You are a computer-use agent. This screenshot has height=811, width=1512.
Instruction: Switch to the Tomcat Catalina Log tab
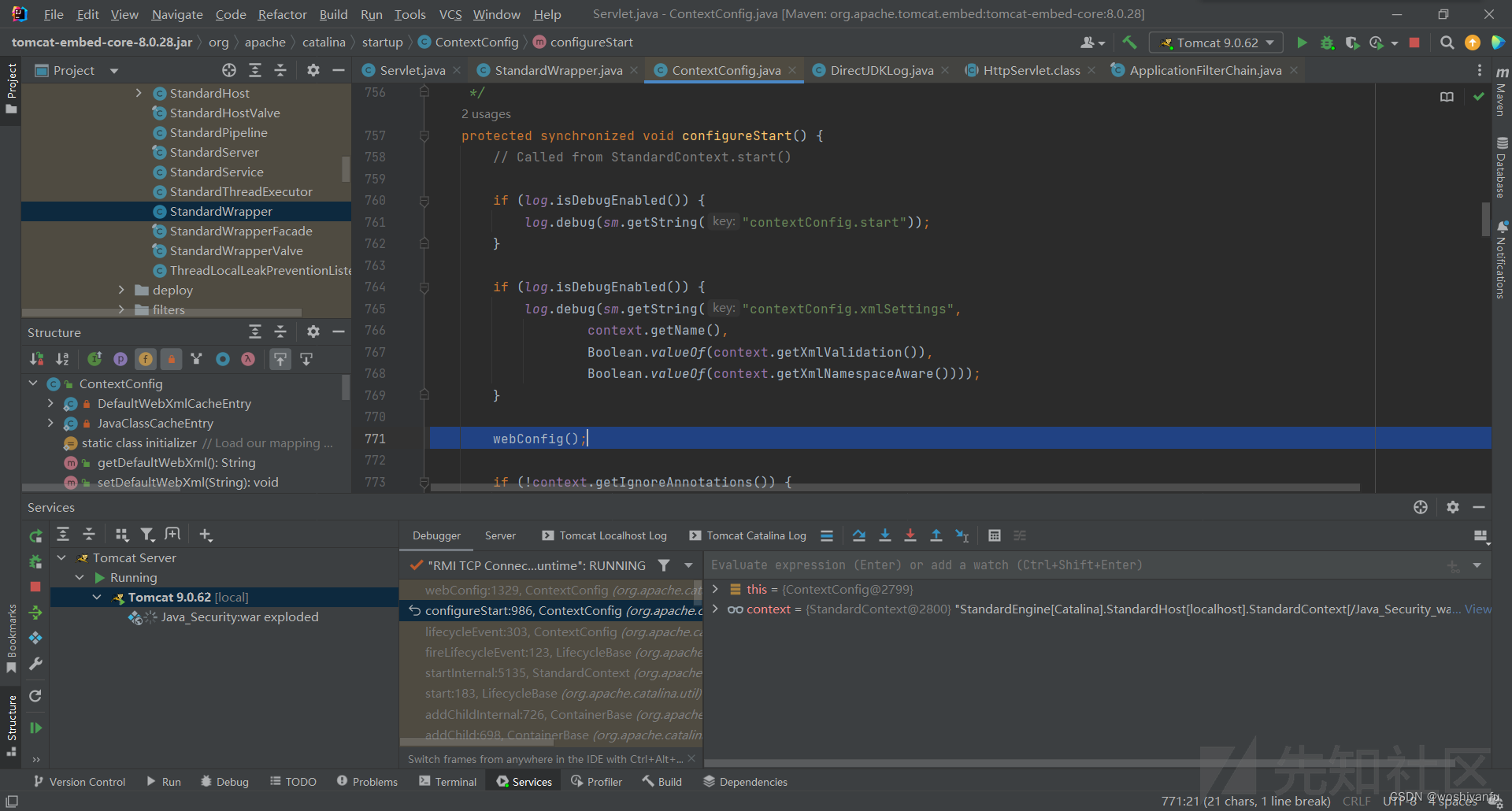click(x=748, y=535)
